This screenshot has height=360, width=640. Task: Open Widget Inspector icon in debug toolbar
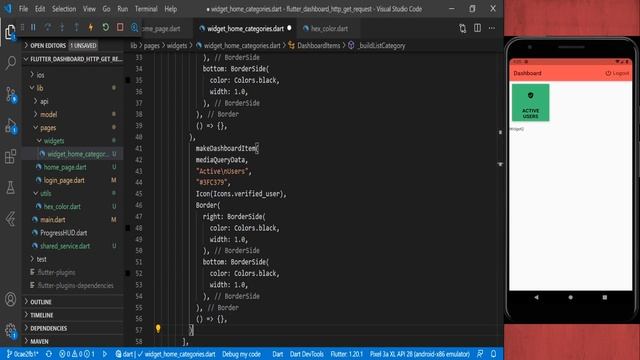click(134, 27)
